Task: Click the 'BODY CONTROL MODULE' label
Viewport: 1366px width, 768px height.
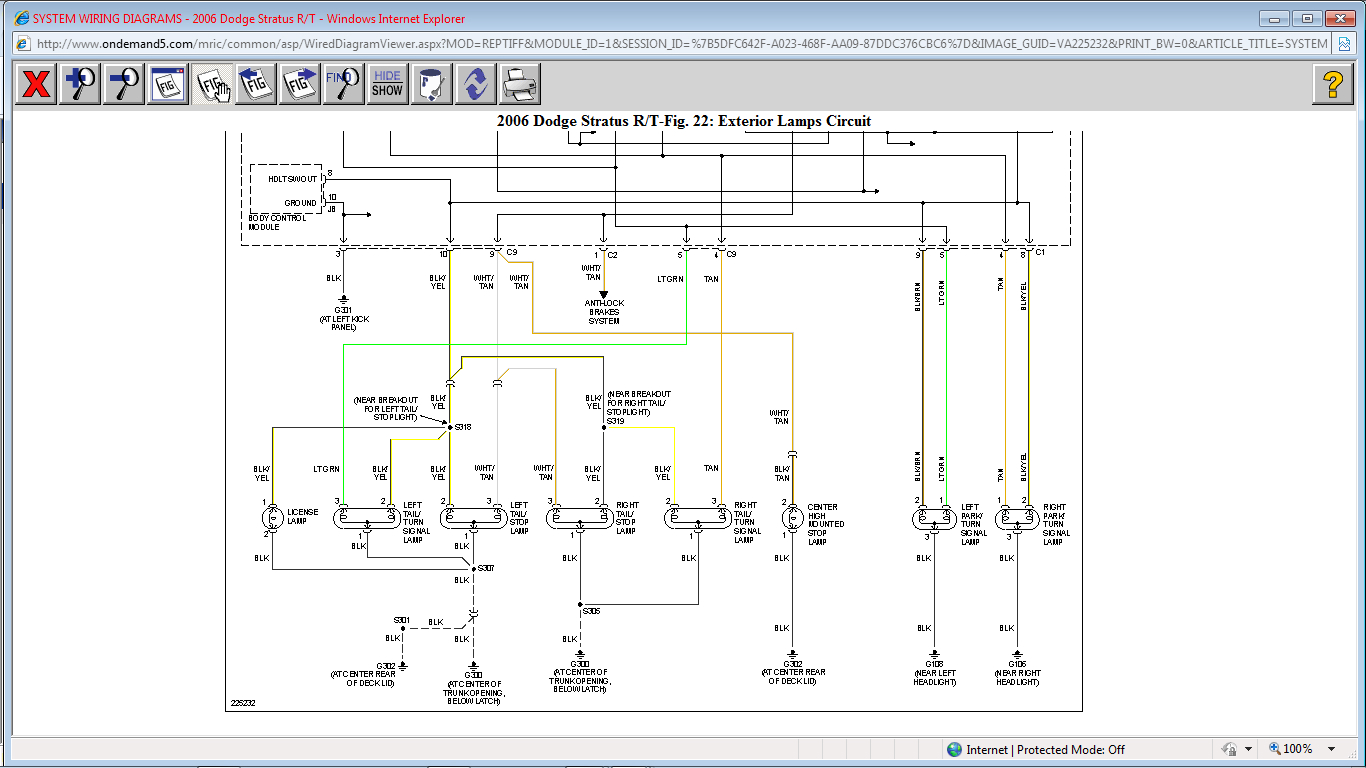Action: point(275,223)
